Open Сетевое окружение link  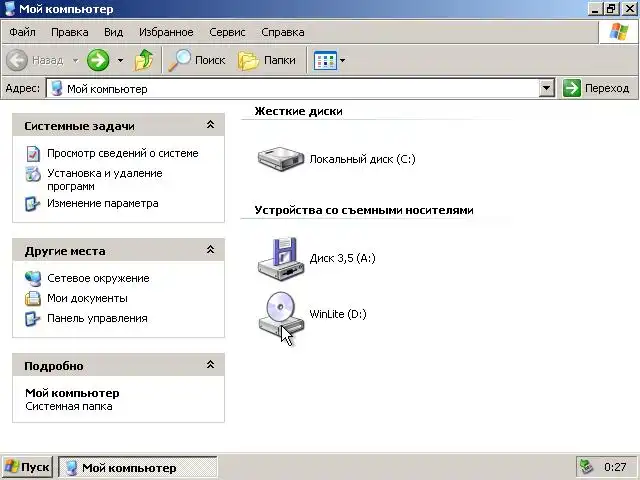98,278
